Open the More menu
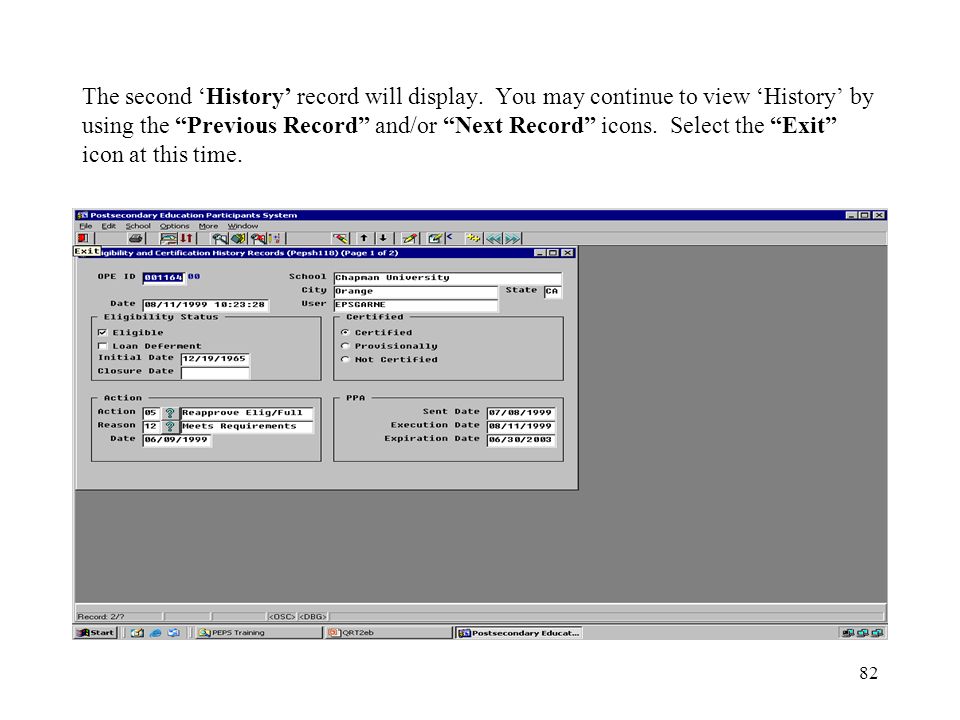960x720 pixels. point(208,226)
